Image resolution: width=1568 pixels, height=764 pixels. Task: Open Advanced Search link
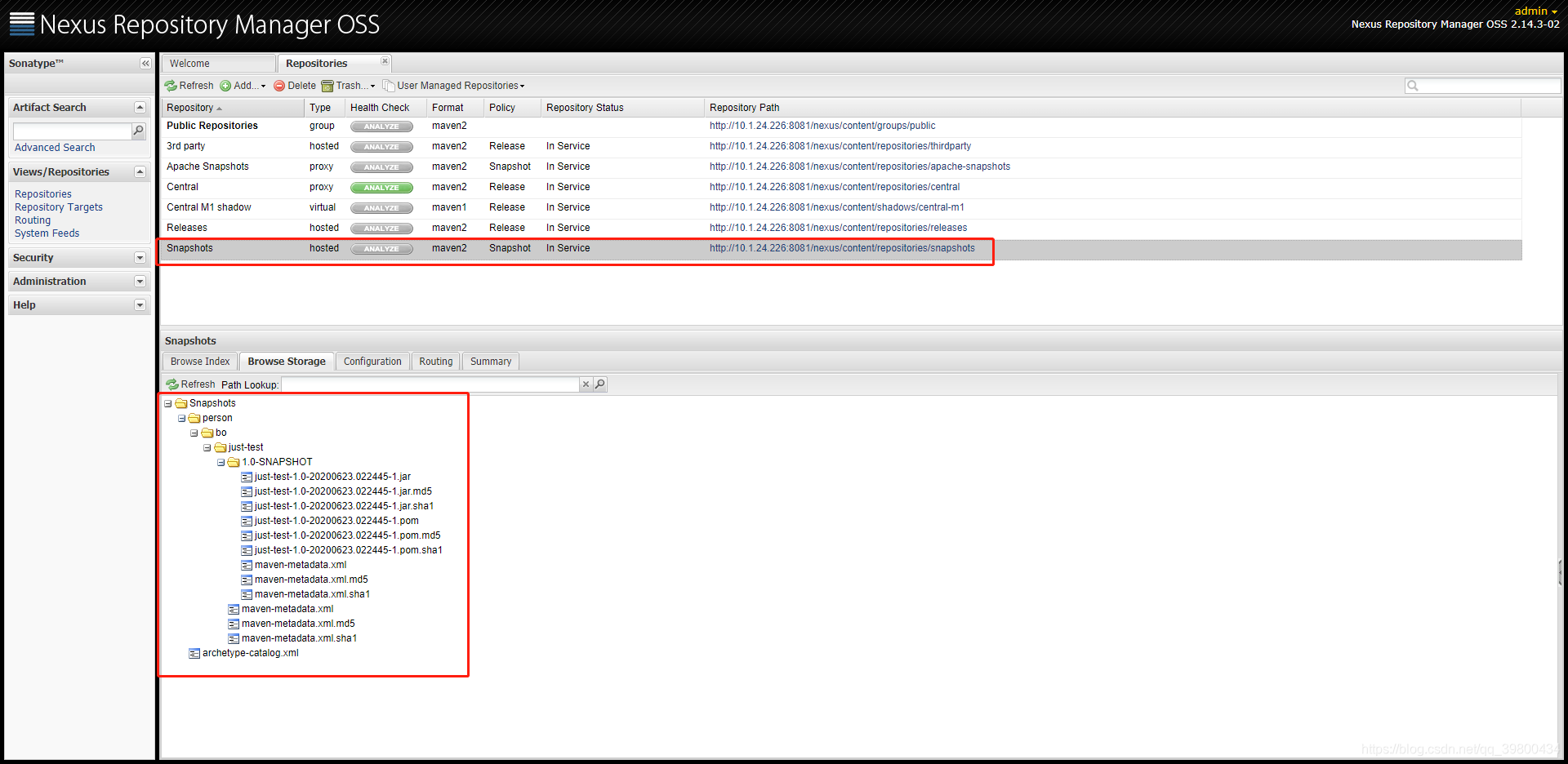pos(55,148)
